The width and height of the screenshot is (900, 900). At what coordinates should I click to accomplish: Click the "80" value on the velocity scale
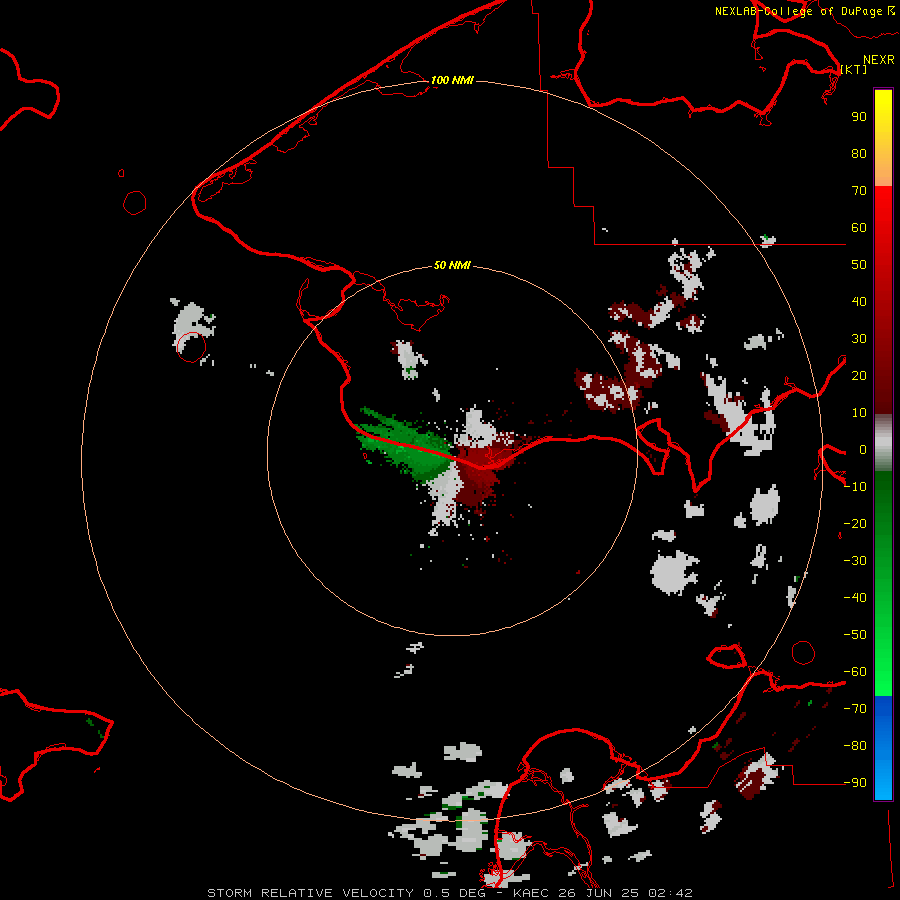[859, 153]
